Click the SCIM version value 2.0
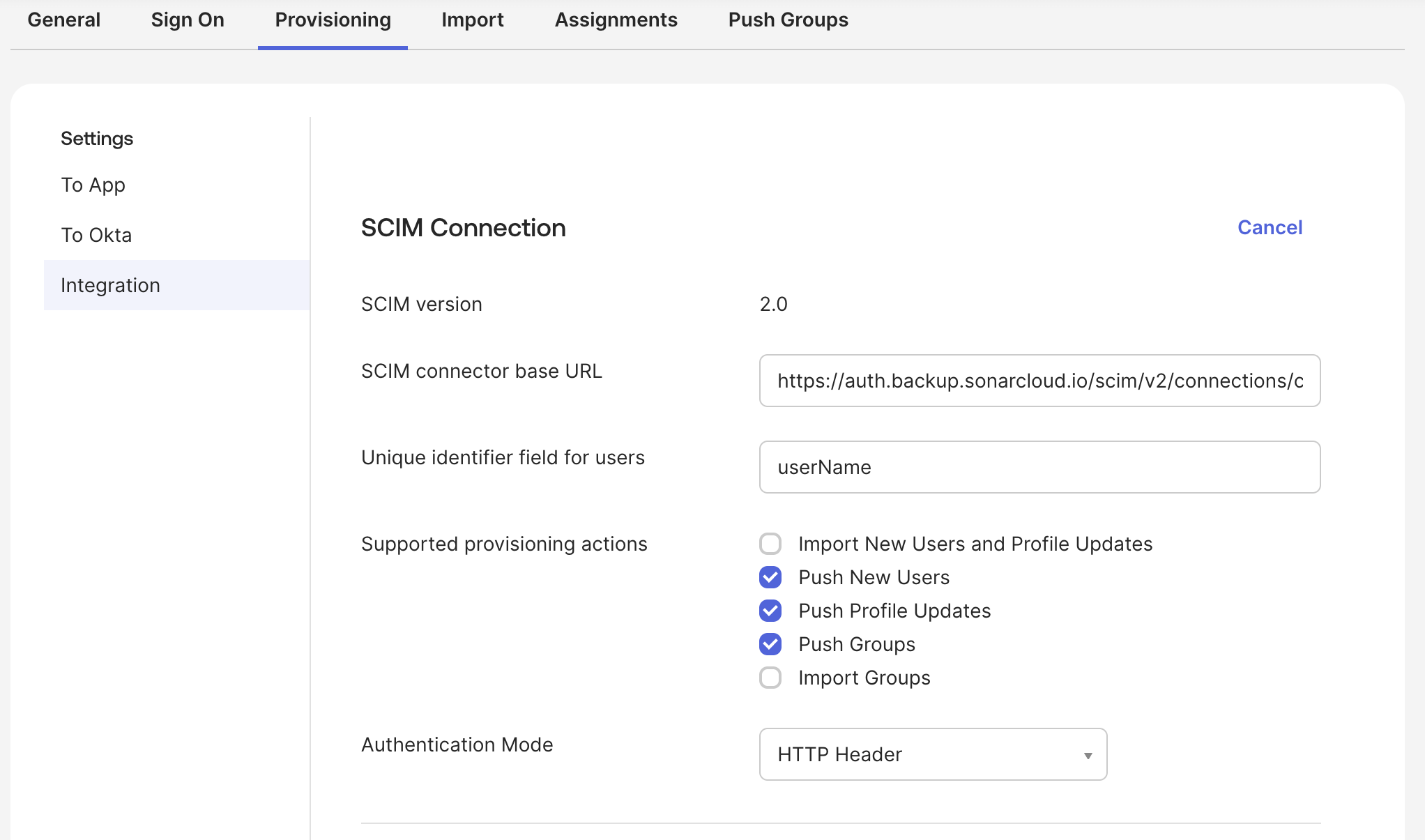1425x840 pixels. pyautogui.click(x=773, y=304)
